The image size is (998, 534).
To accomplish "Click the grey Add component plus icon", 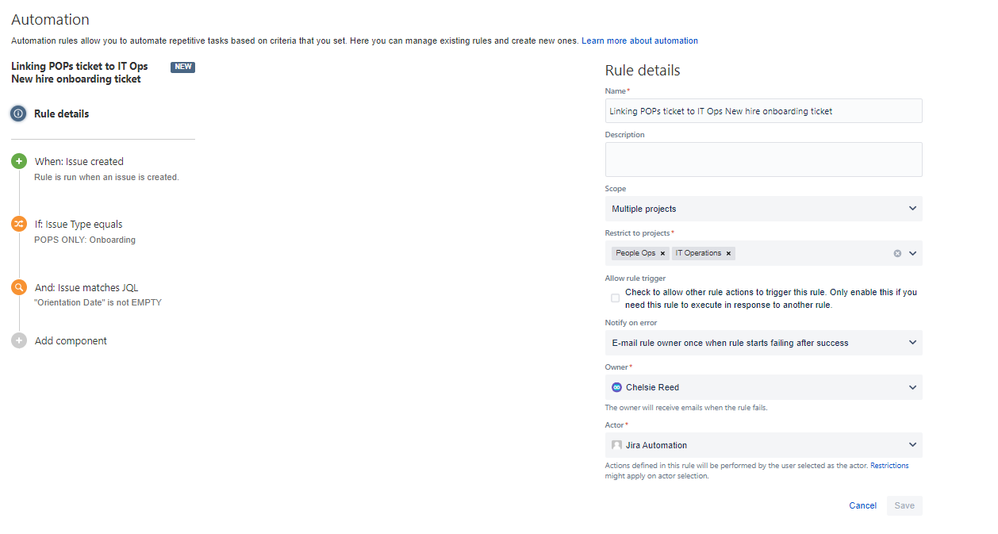I will (19, 341).
